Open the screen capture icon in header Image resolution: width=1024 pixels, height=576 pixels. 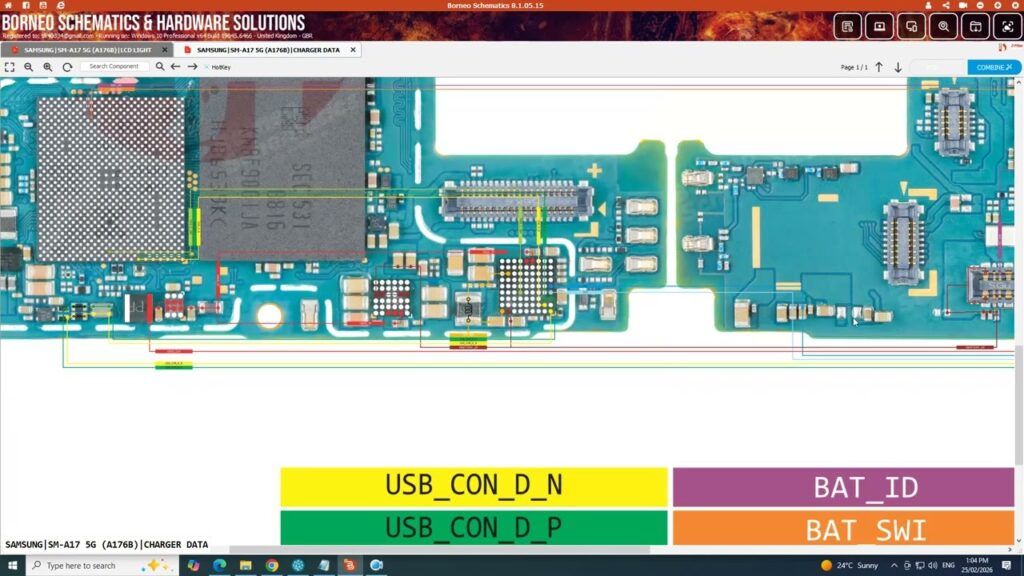[x=1008, y=26]
